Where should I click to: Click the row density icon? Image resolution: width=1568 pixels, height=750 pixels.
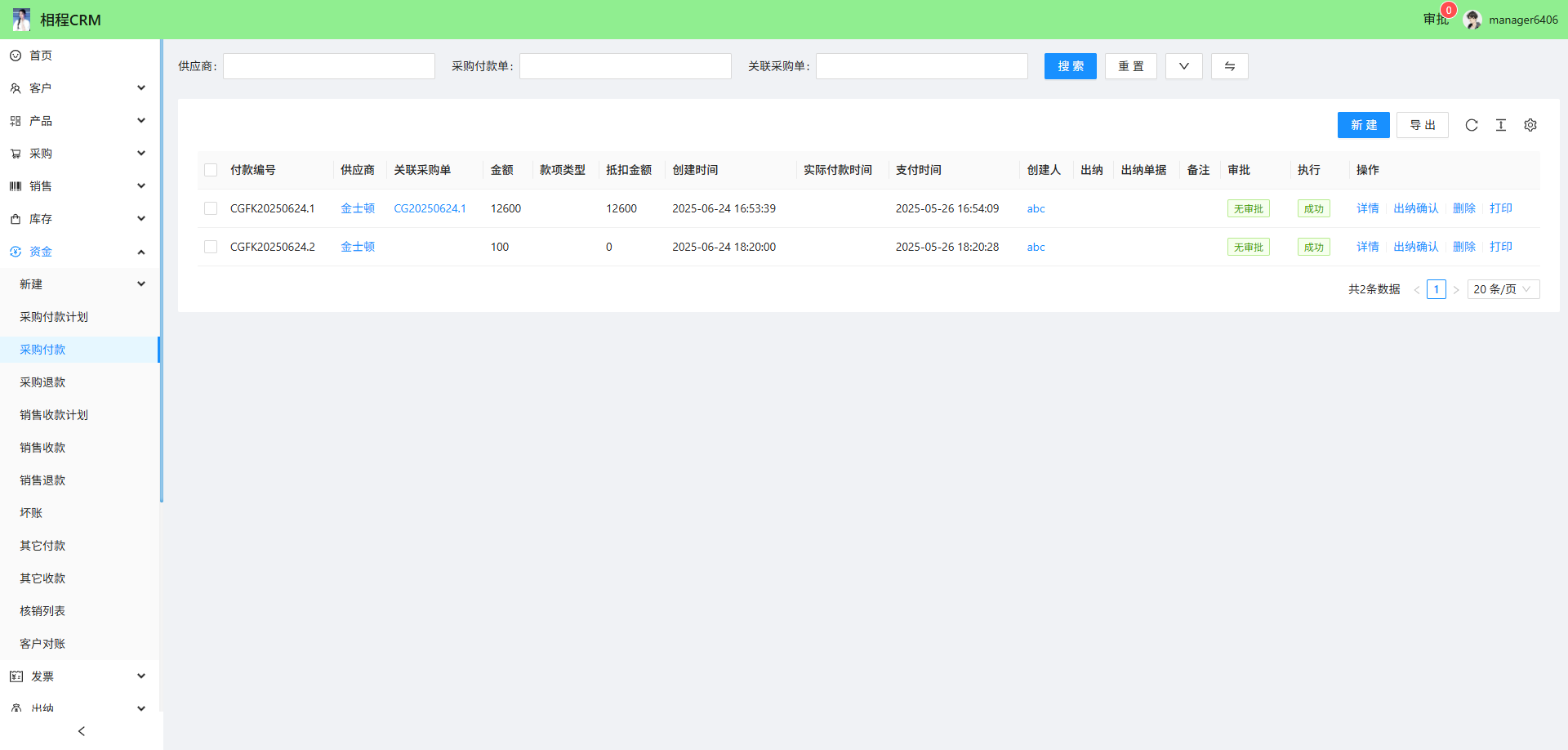coord(1501,125)
